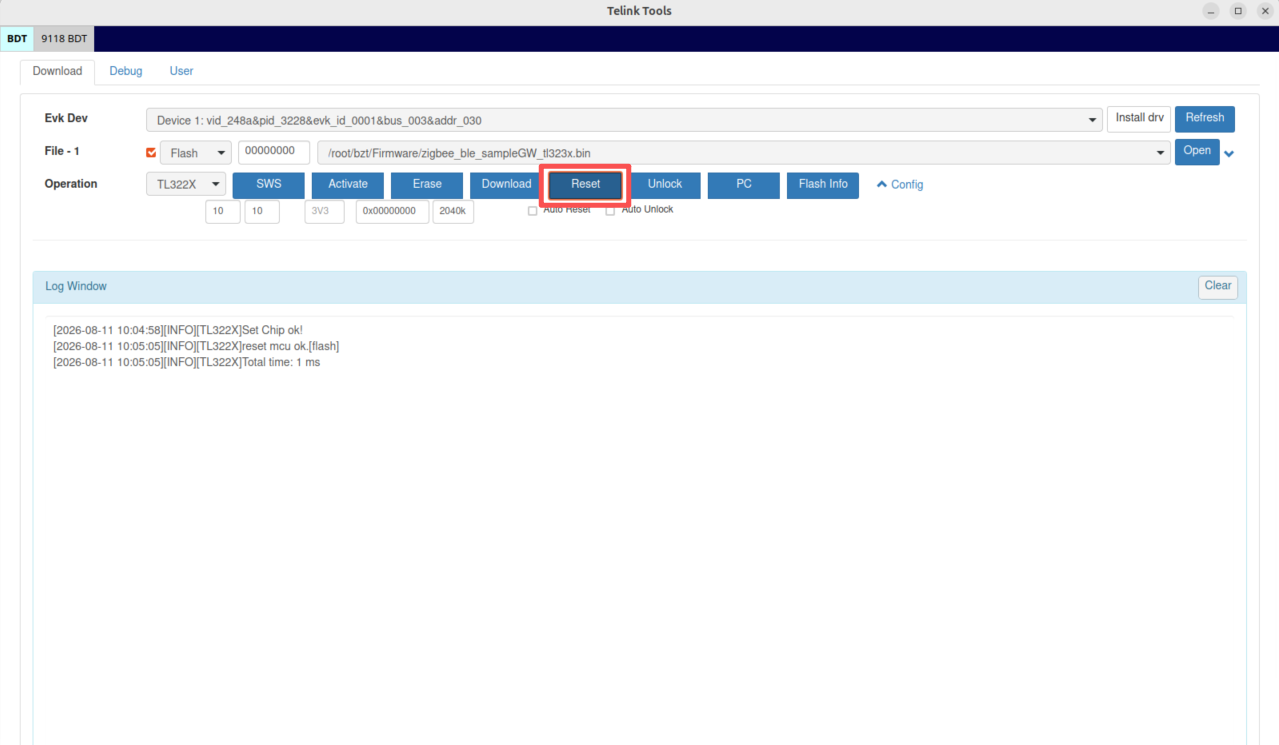Click the Log Window header title
The width and height of the screenshot is (1279, 745).
(x=76, y=286)
